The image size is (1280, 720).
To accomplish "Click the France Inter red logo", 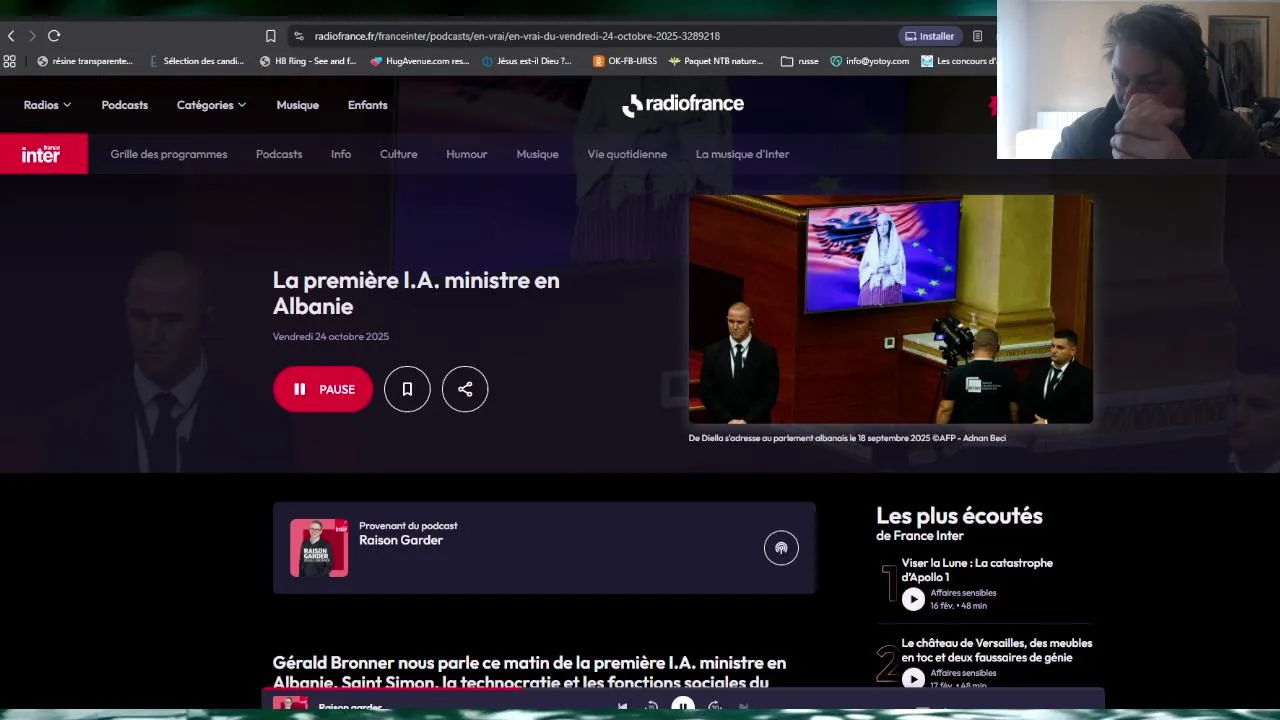I will (44, 154).
